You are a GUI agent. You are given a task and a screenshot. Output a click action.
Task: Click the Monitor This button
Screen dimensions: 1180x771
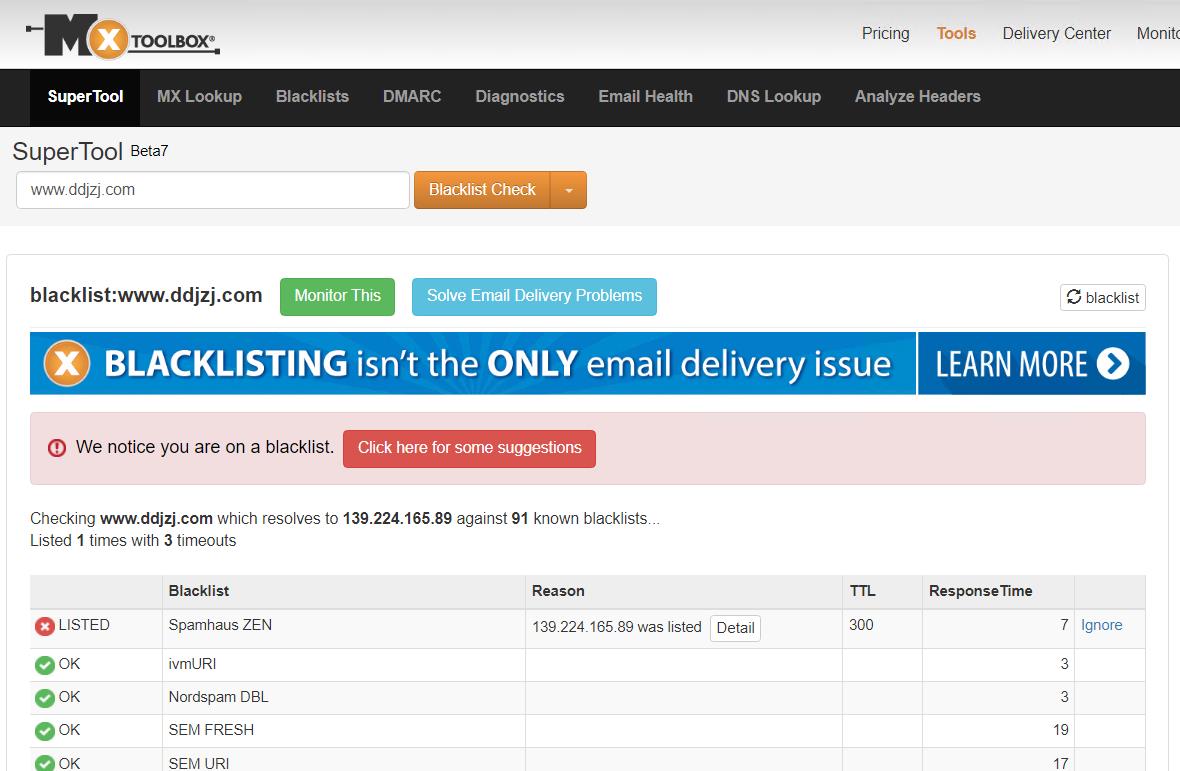(x=337, y=296)
